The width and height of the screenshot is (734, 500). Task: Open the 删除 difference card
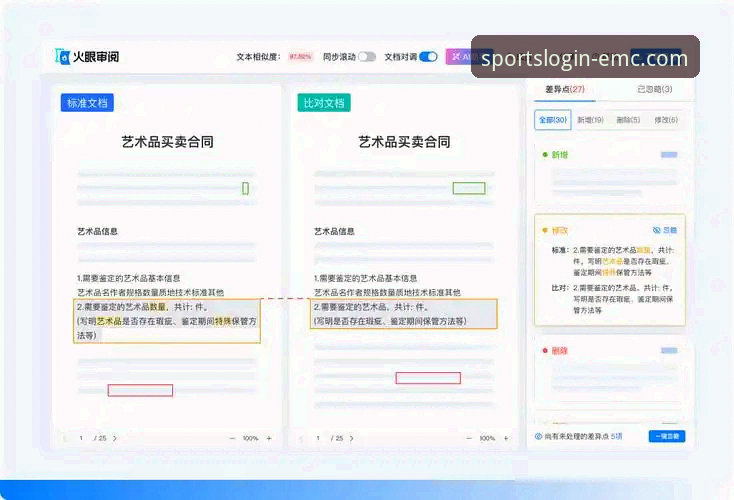tap(610, 369)
